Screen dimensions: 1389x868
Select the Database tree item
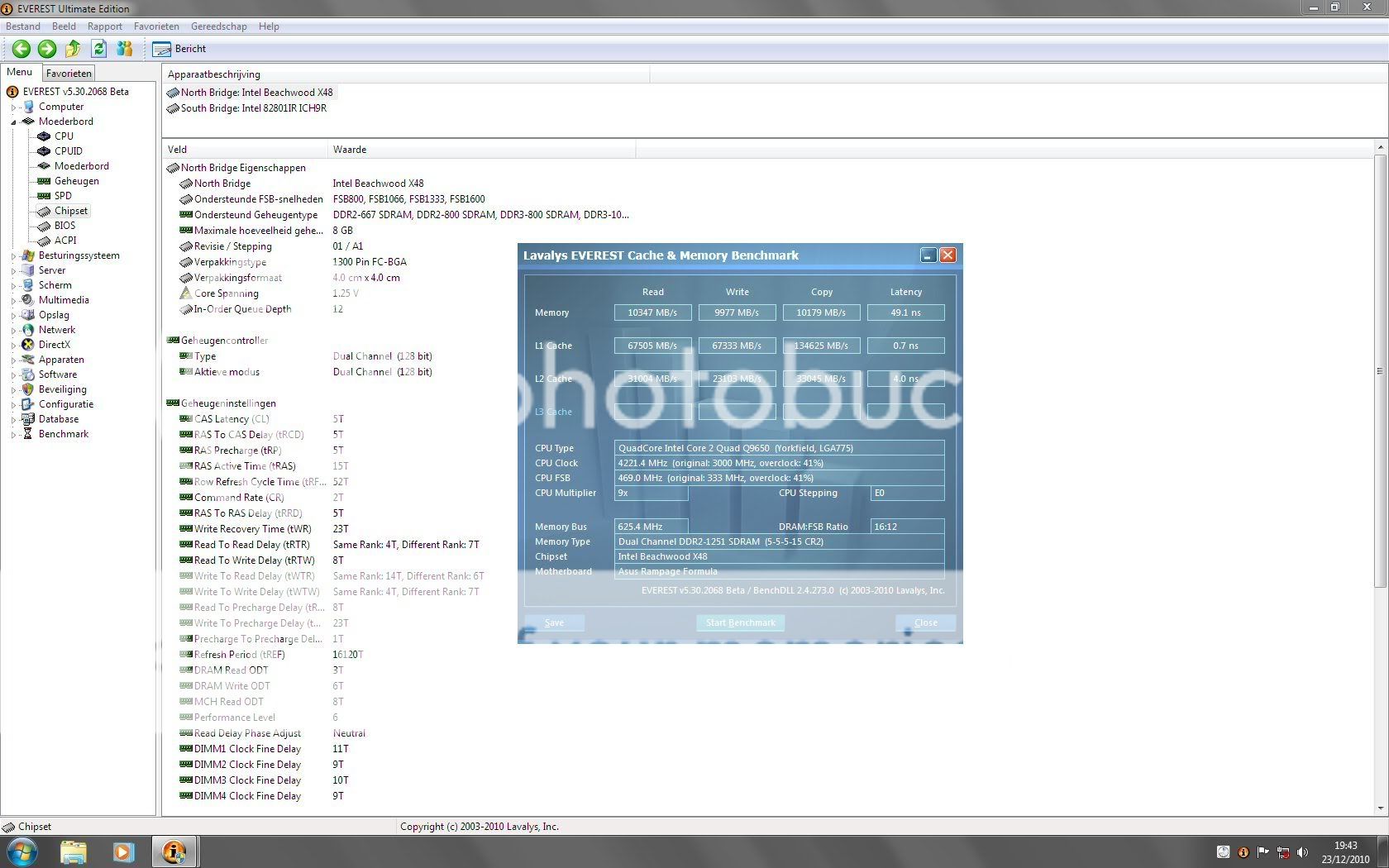(x=59, y=419)
